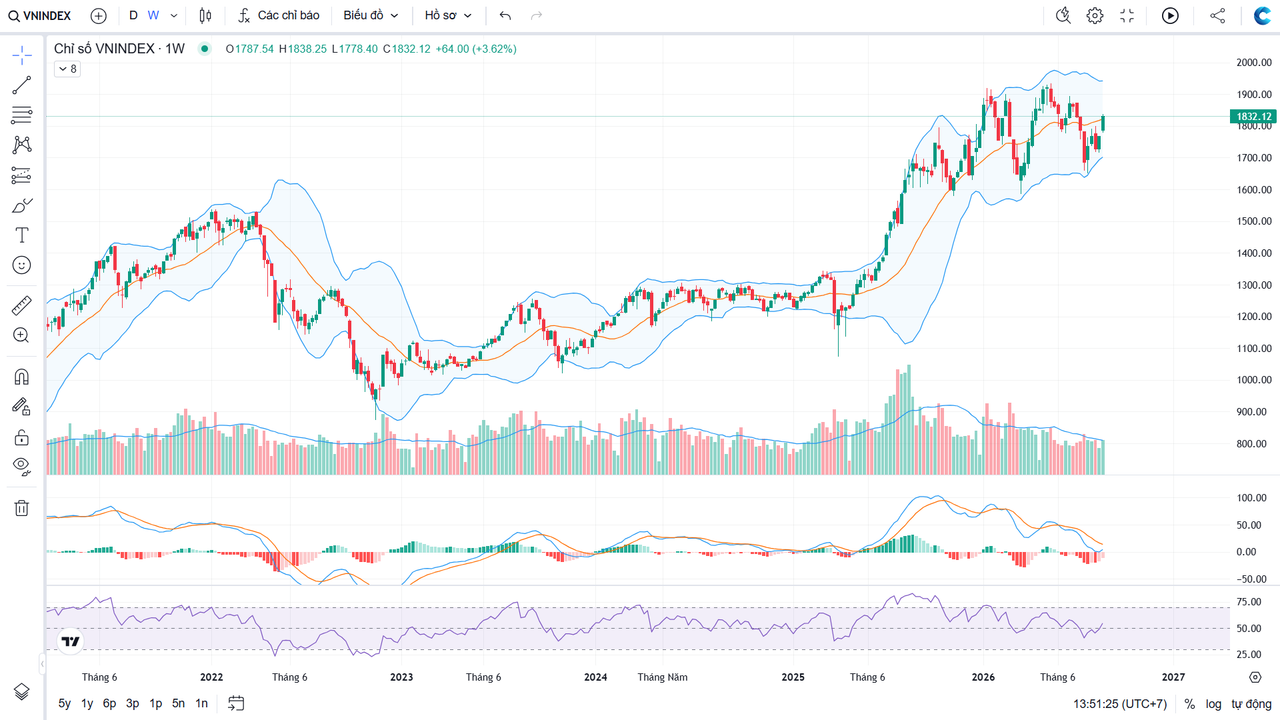Open the go to date calendar icon
1280x720 pixels.
coord(236,703)
